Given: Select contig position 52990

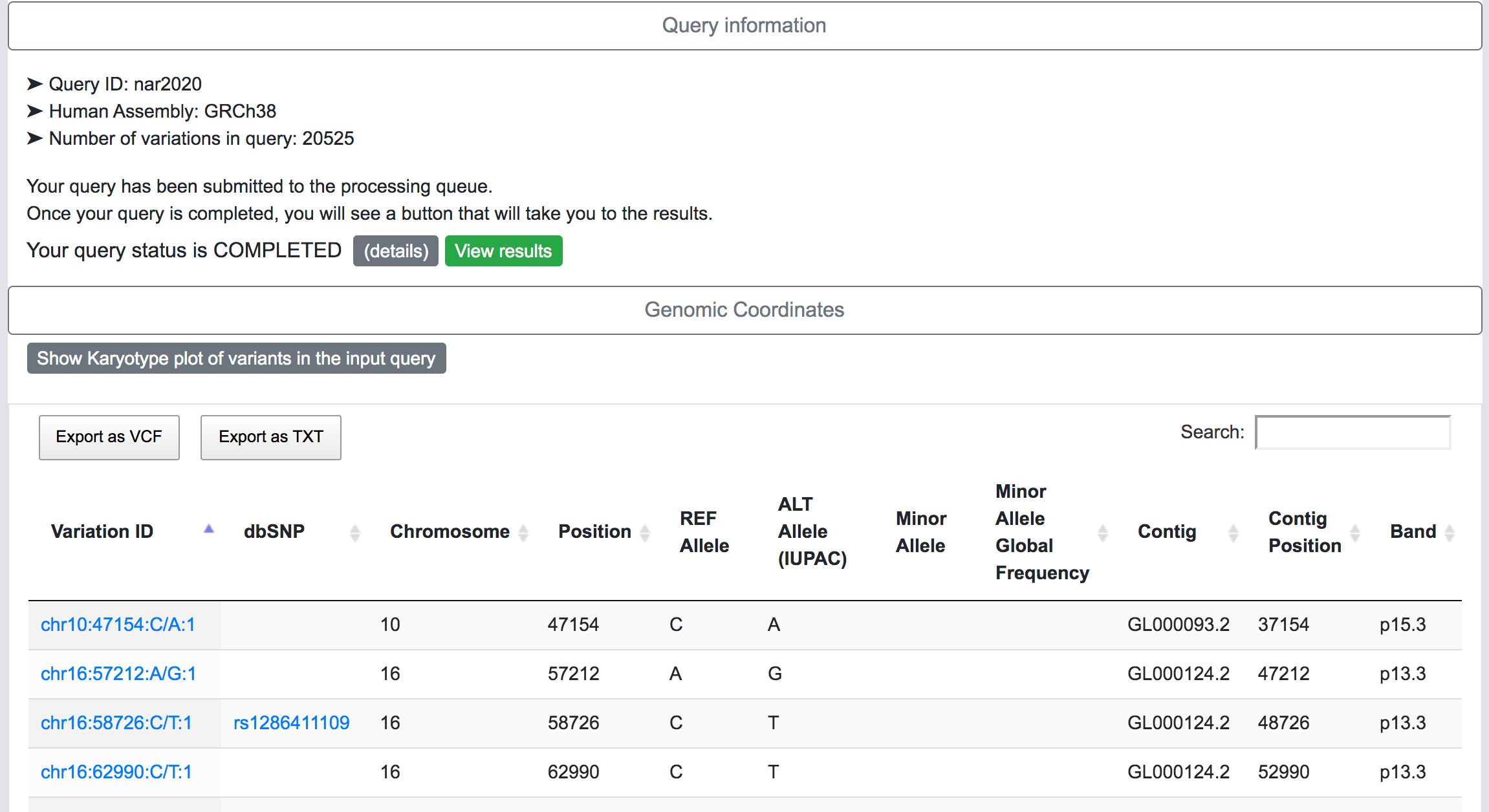Looking at the screenshot, I should pos(1283,772).
